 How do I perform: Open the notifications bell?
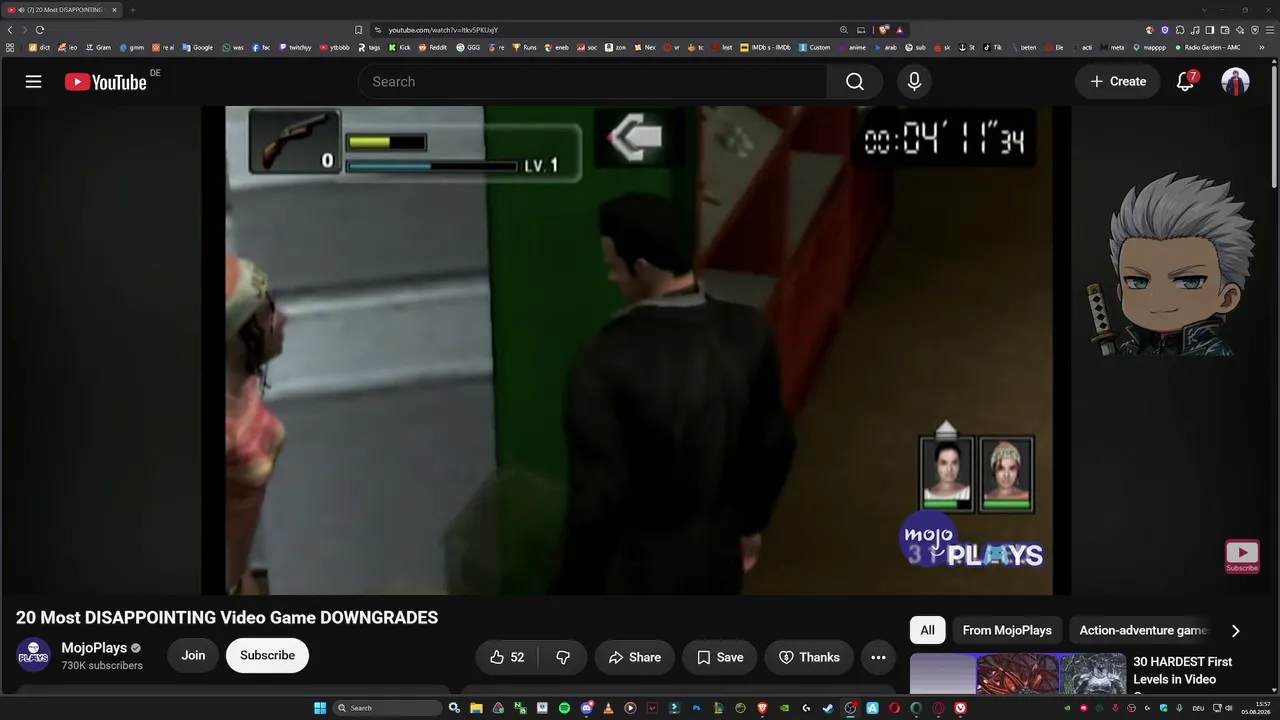coord(1185,82)
